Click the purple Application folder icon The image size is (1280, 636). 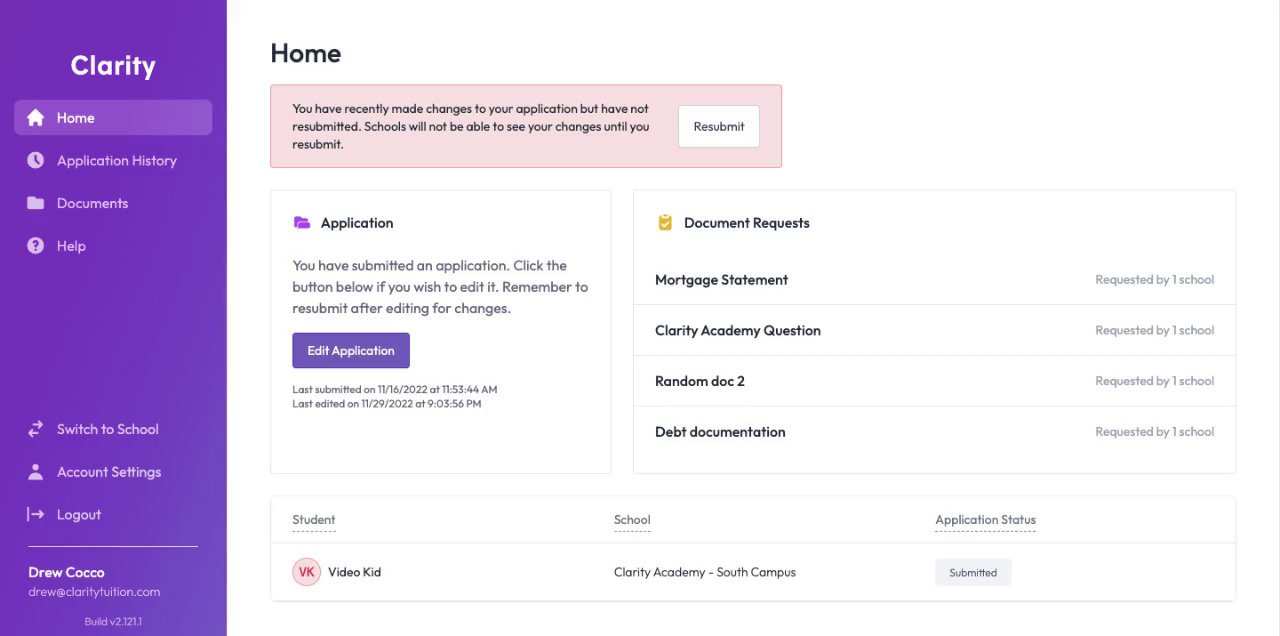coord(302,223)
